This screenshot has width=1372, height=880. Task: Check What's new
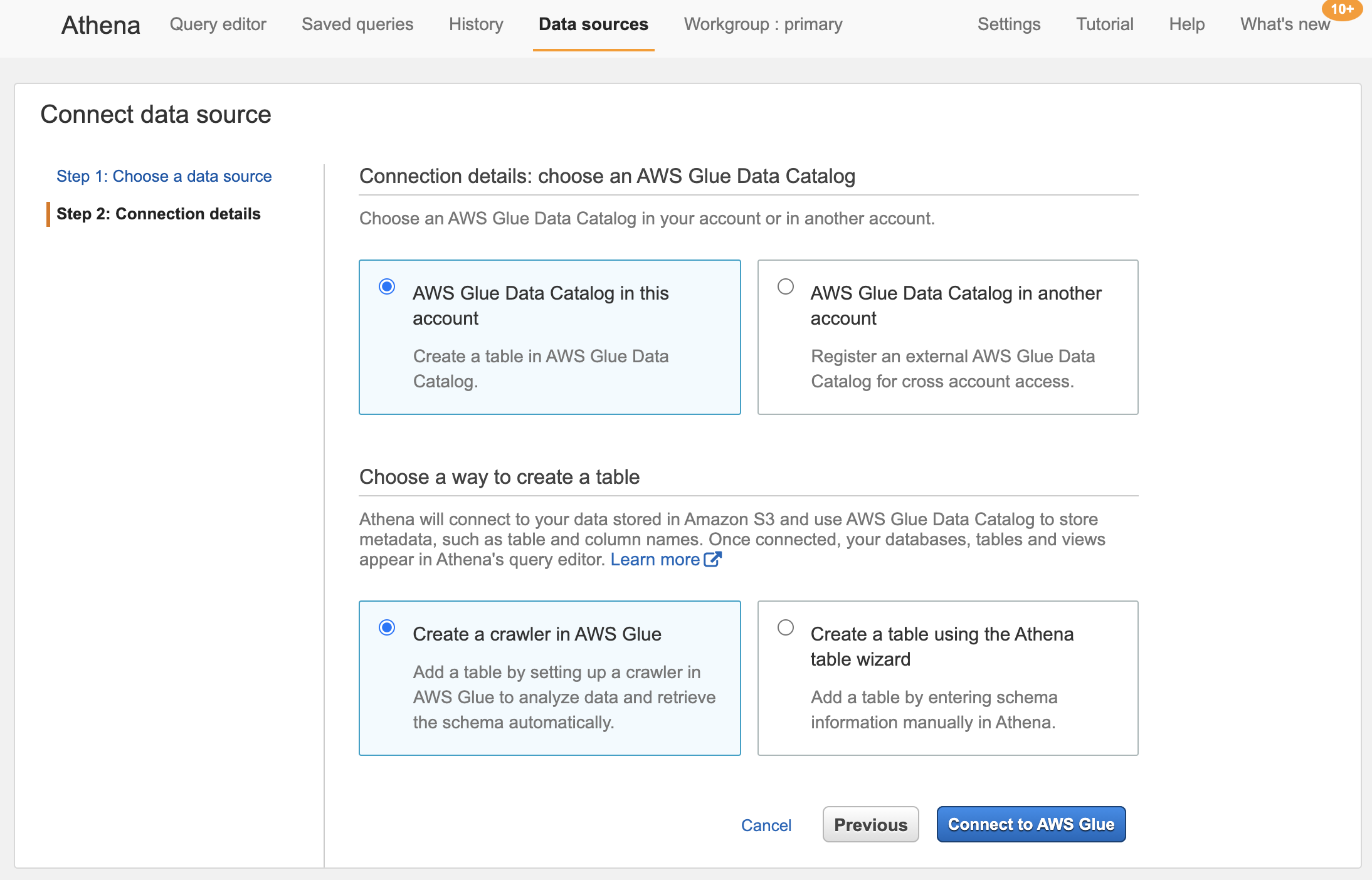pos(1284,24)
